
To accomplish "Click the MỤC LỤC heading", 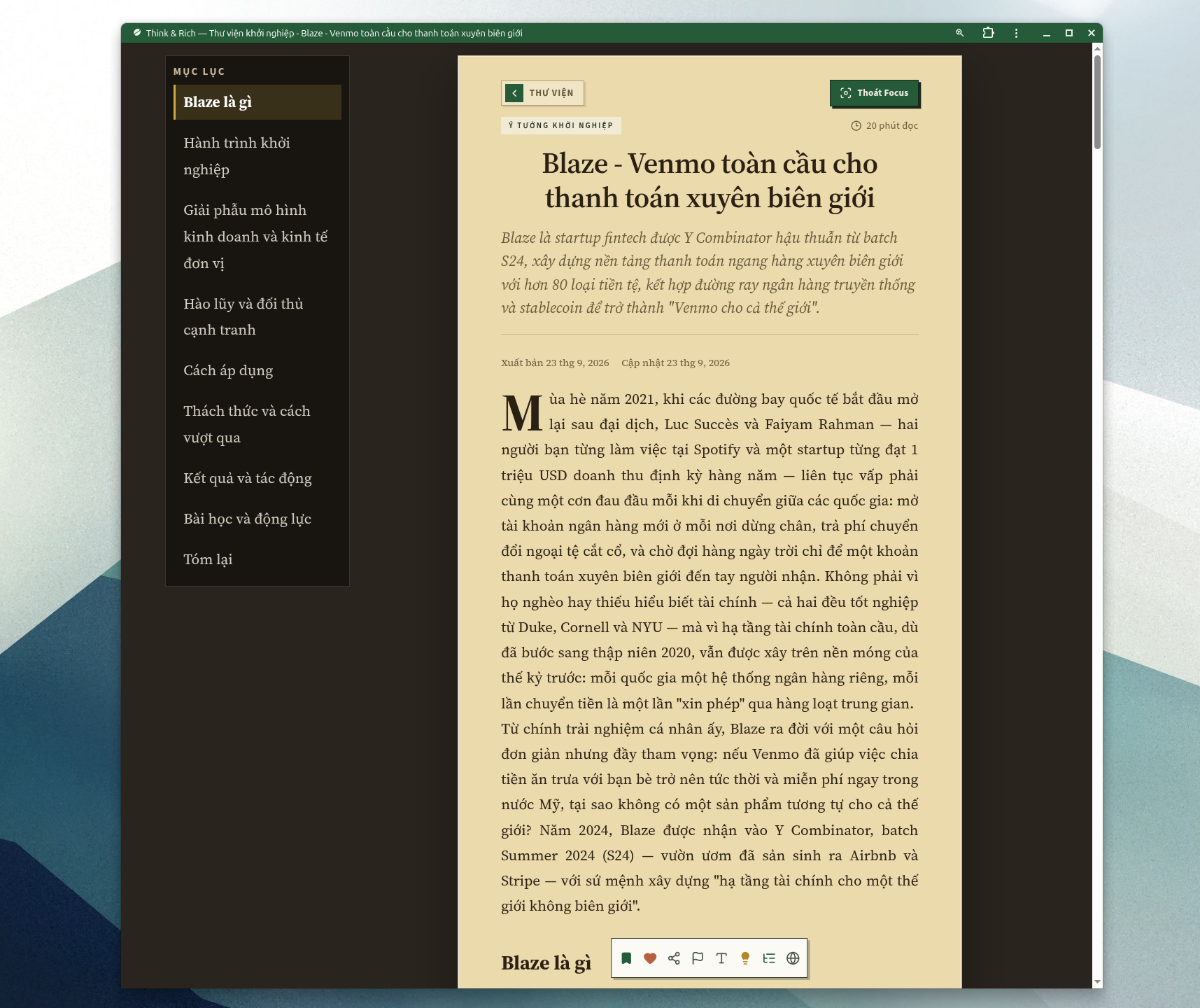I will [199, 72].
